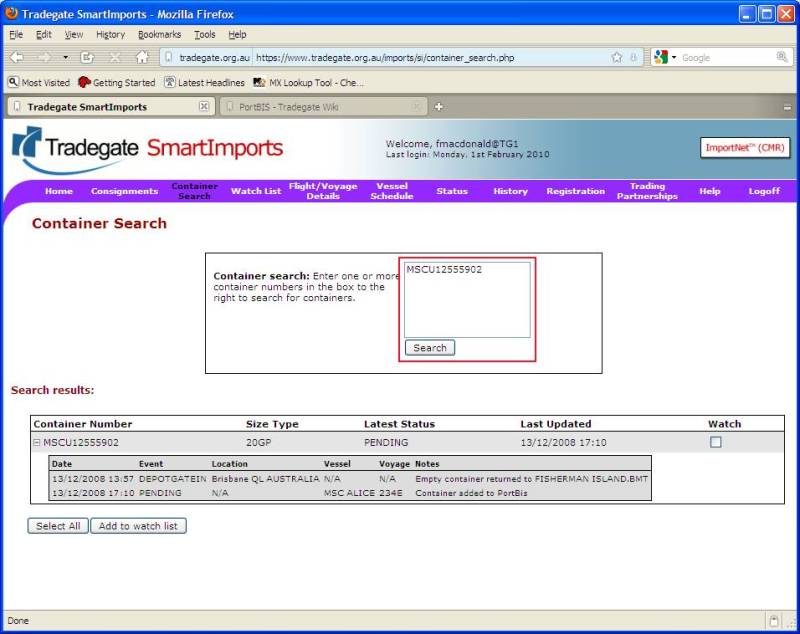Bookmark this page with the star icon
Viewport: 800px width, 634px height.
tap(617, 57)
